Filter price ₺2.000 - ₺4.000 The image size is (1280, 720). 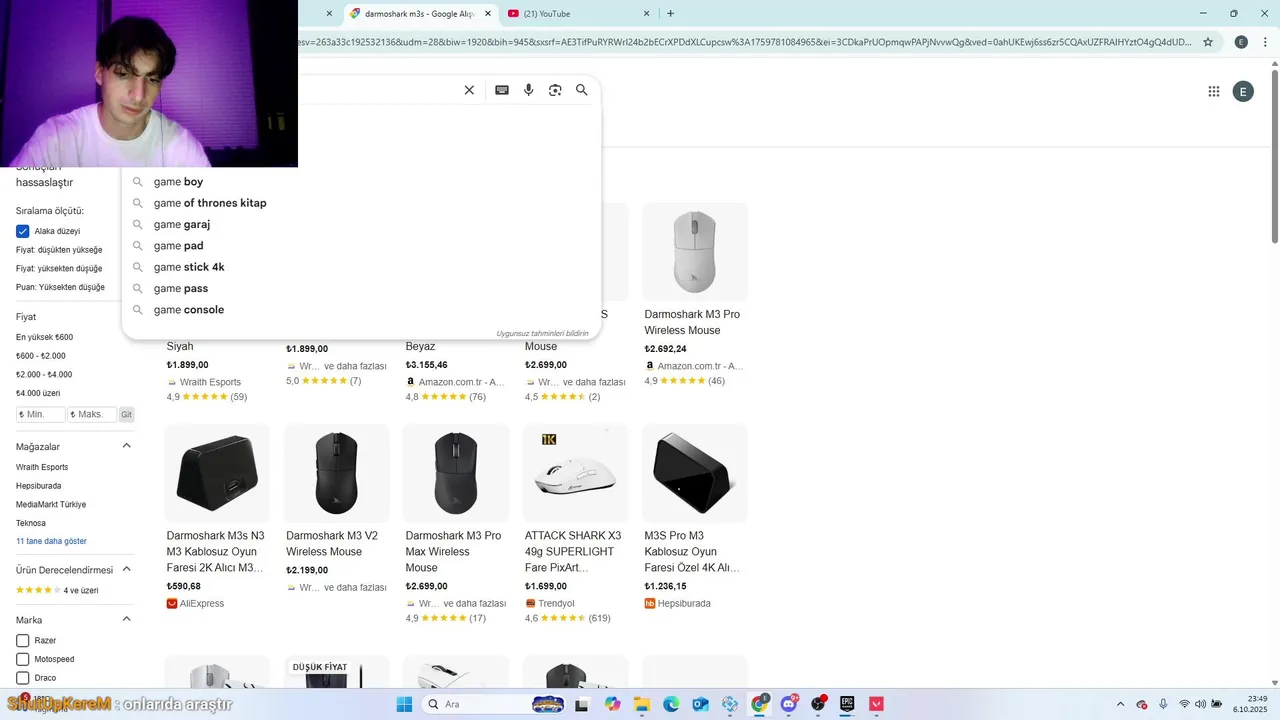pyautogui.click(x=44, y=375)
